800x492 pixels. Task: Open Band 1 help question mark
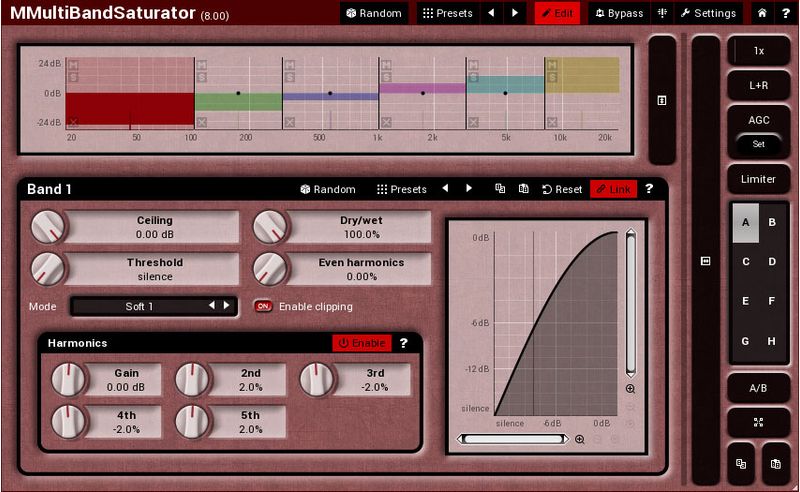[x=649, y=189]
